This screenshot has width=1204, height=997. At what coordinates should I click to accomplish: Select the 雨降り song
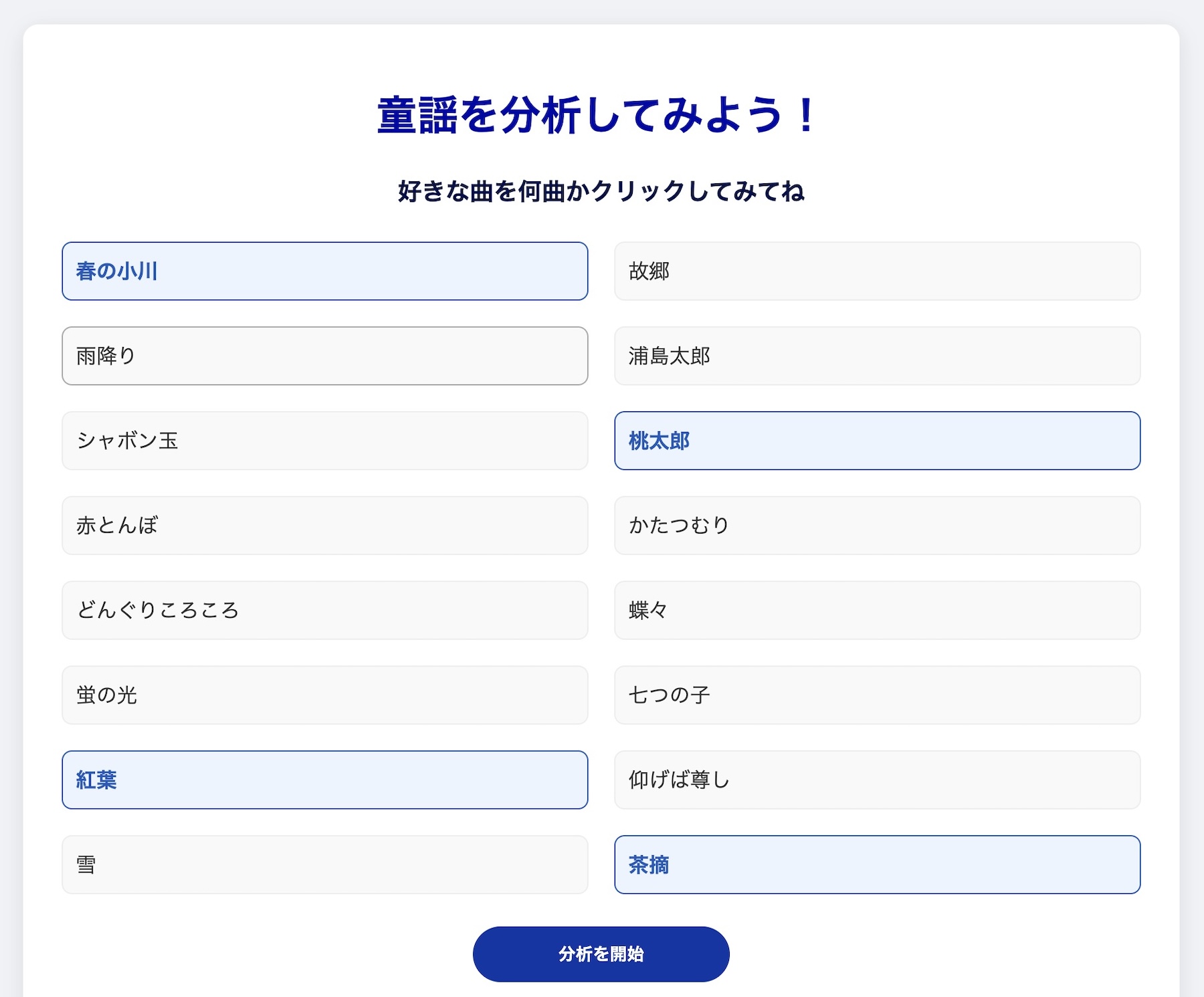[324, 356]
